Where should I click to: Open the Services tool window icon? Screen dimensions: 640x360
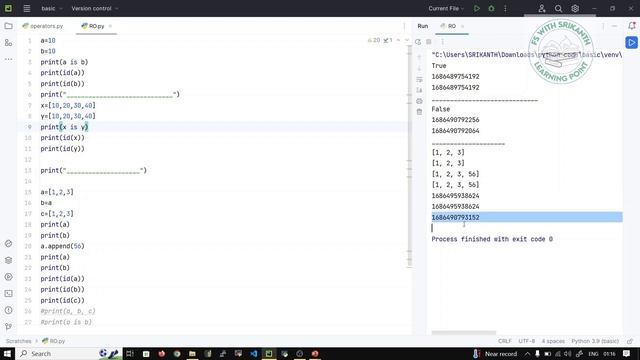pos(8,277)
